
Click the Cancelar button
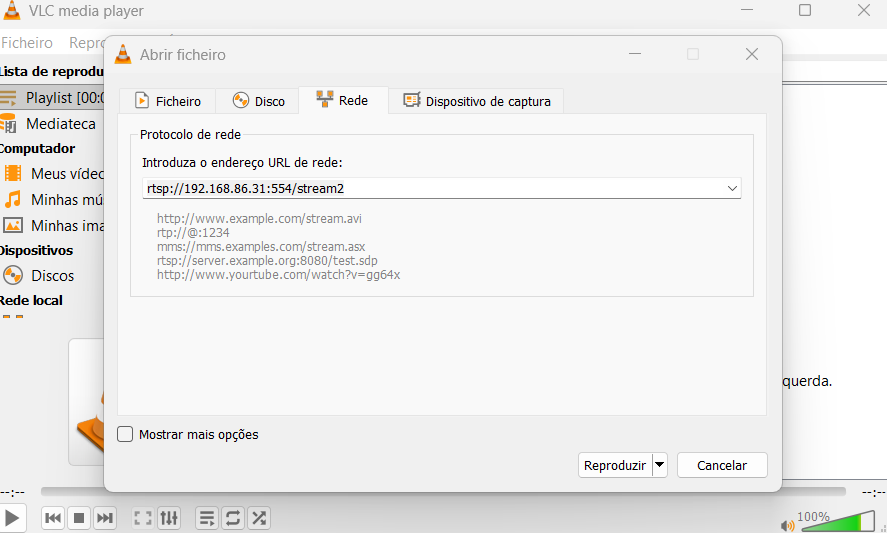coord(721,465)
